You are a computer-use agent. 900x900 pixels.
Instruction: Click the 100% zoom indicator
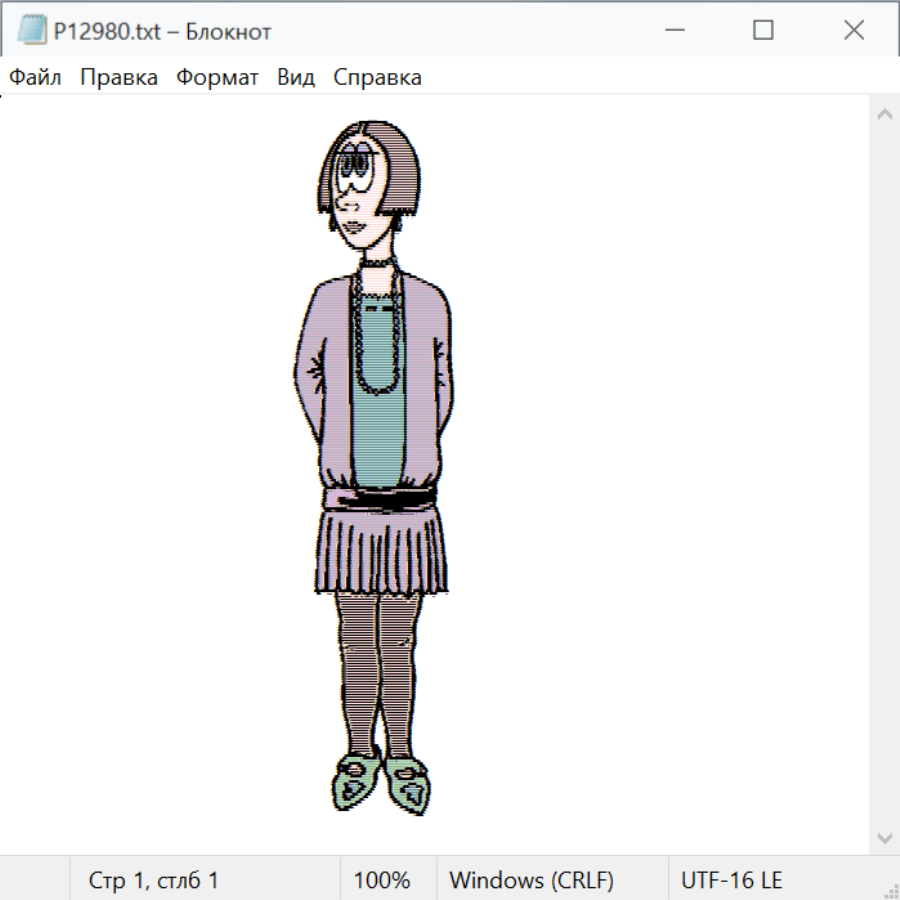[382, 881]
